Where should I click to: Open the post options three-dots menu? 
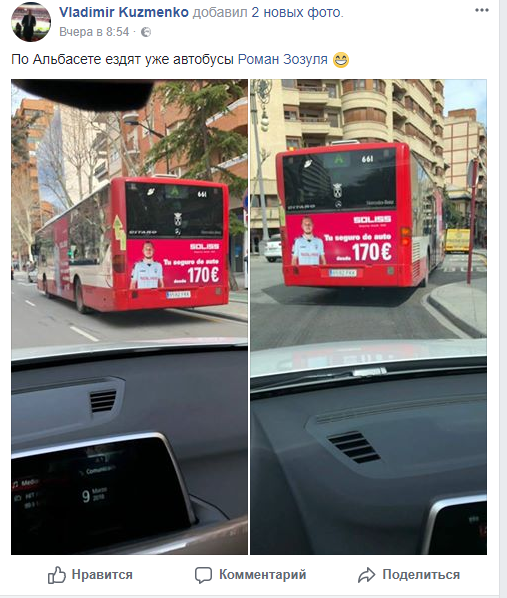[x=482, y=10]
